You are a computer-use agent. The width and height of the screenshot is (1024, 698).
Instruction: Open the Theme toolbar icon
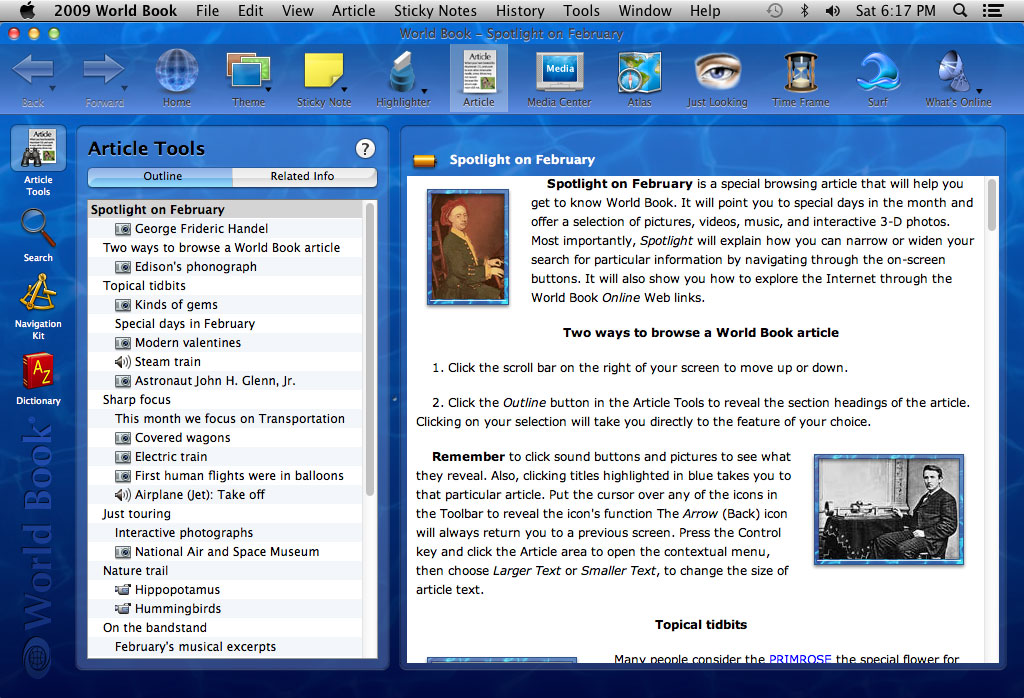tap(248, 71)
